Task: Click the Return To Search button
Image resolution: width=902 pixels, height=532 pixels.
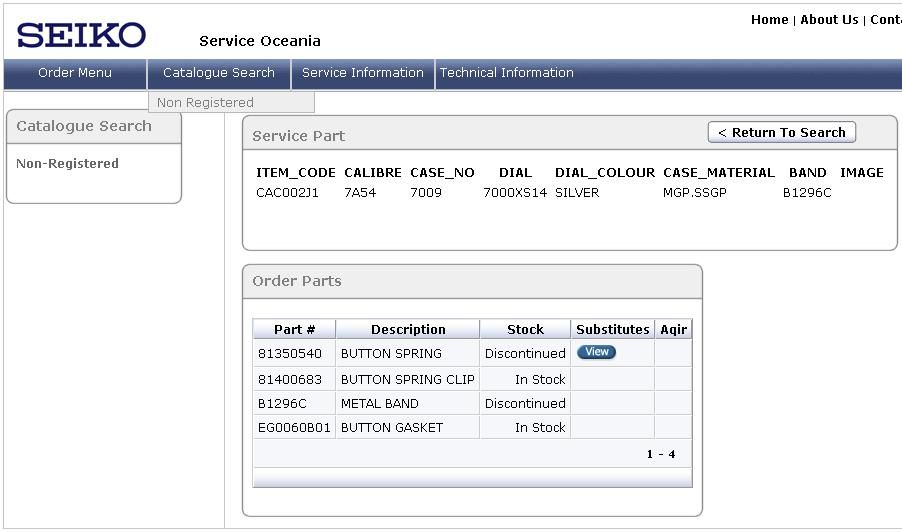Action: [x=781, y=133]
